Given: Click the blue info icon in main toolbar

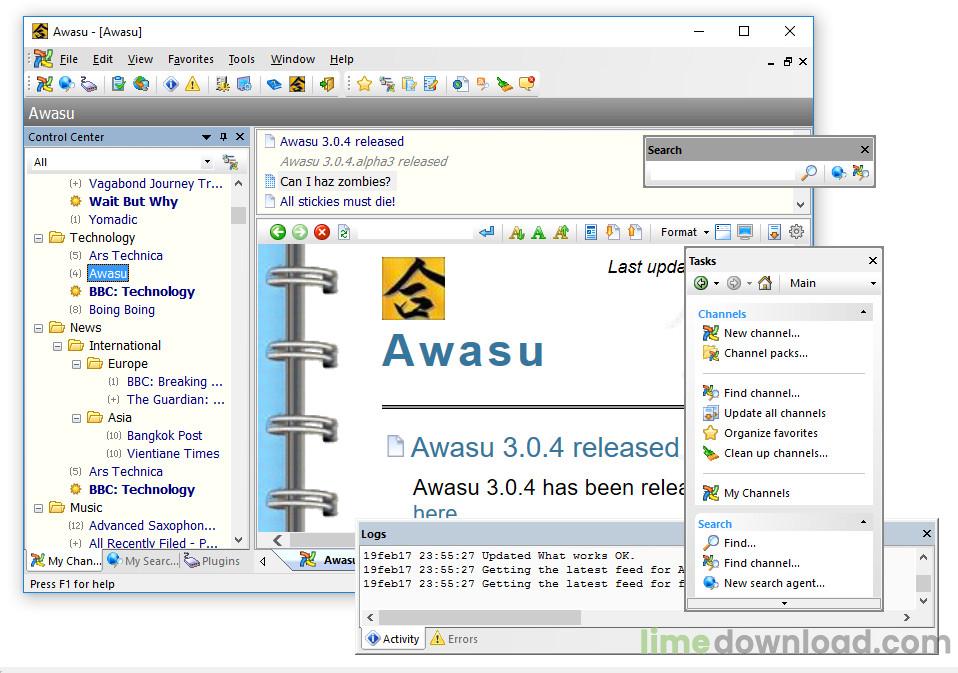Looking at the screenshot, I should pyautogui.click(x=171, y=84).
